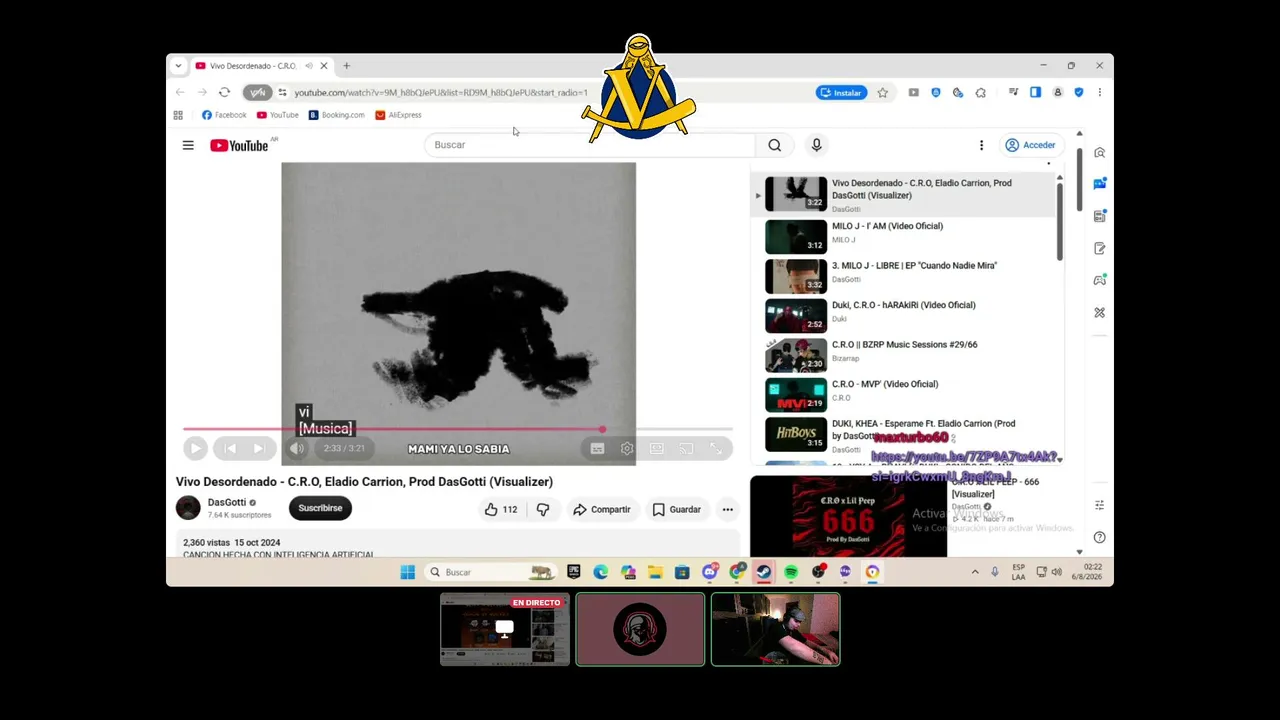Open the bookmarks bar apps grid
Screen dimensions: 1280x720
pos(178,115)
